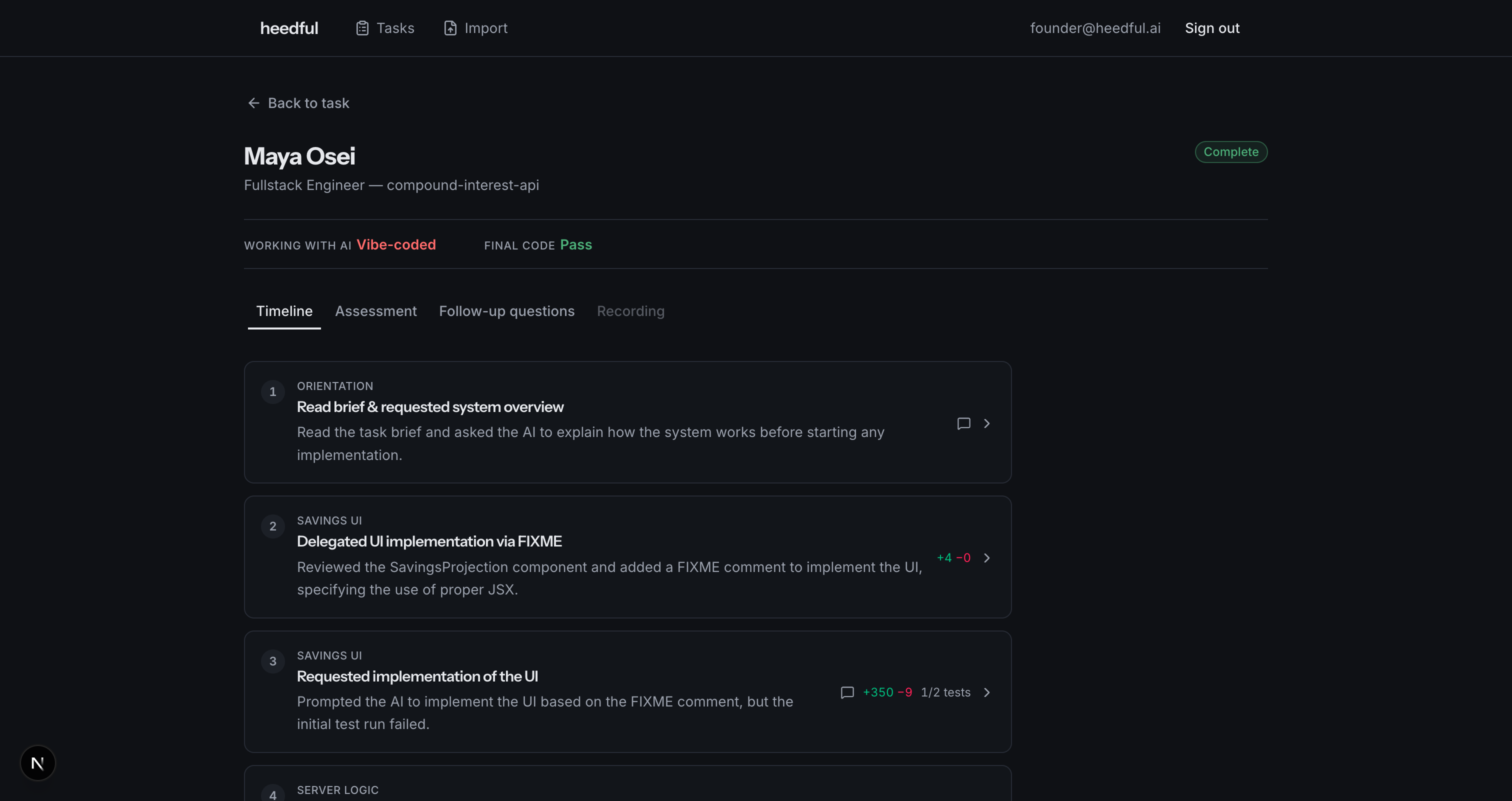Screen dimensions: 1512x801
Task: Open the Tasks nav item
Action: [385, 28]
